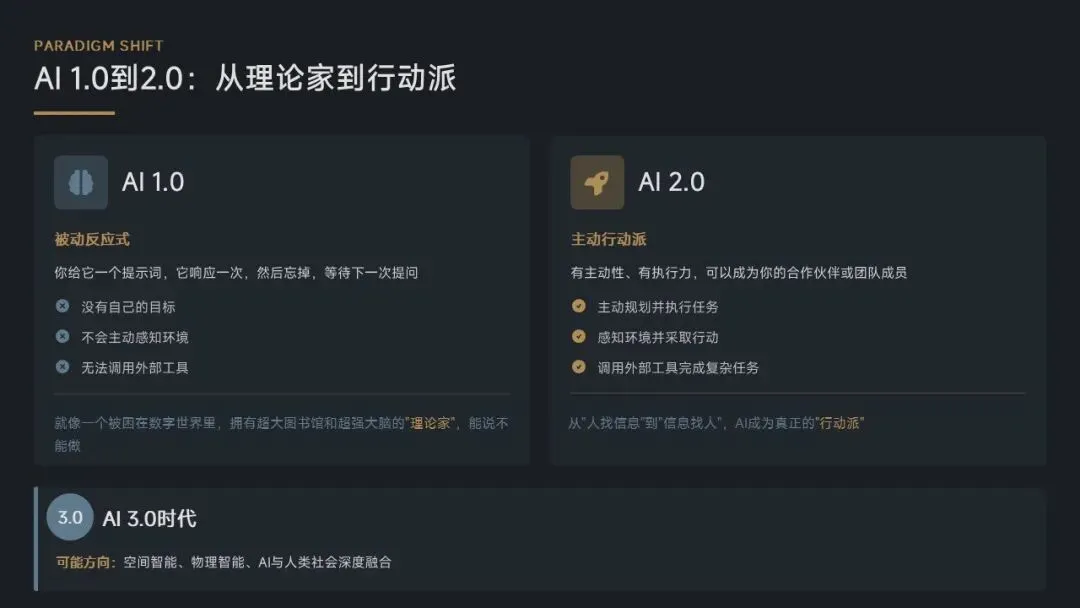Screen dimensions: 1080x608
Task: Click the rocket icon beside AI 2.0
Action: (x=597, y=182)
